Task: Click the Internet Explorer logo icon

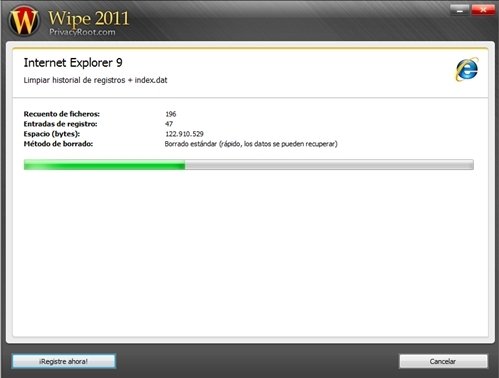Action: pos(467,69)
